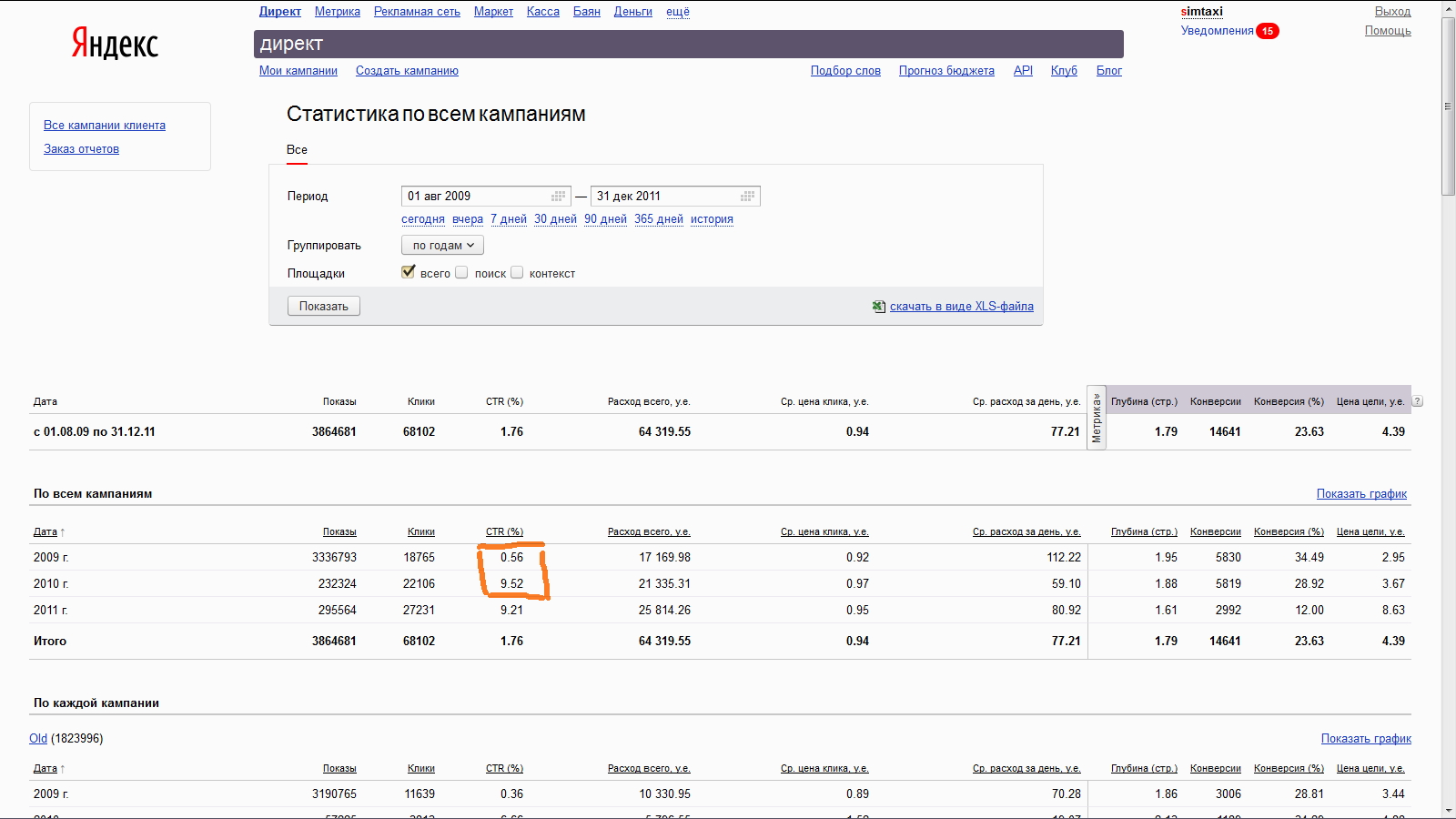The height and width of the screenshot is (819, 1456).
Task: Open Подбор слов tool
Action: (845, 71)
